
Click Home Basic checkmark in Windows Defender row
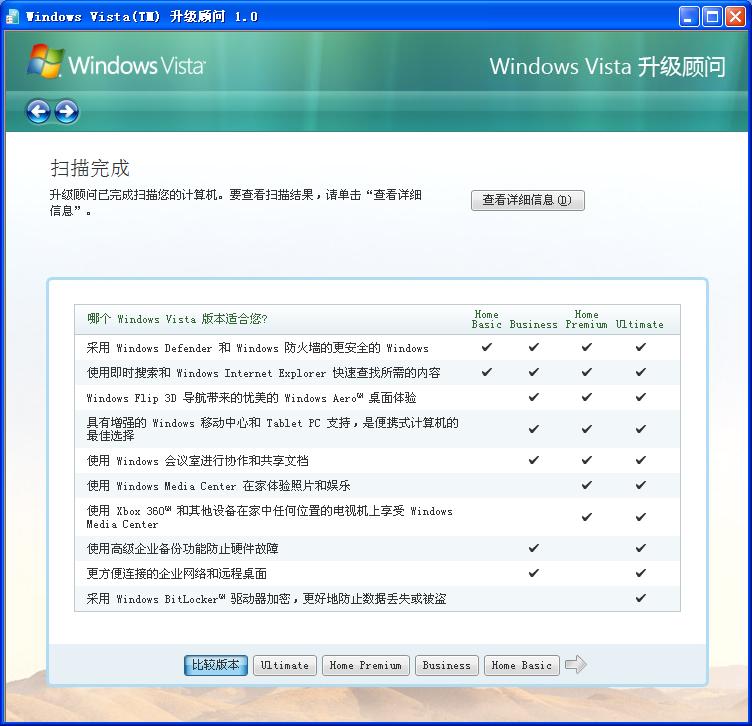(486, 347)
